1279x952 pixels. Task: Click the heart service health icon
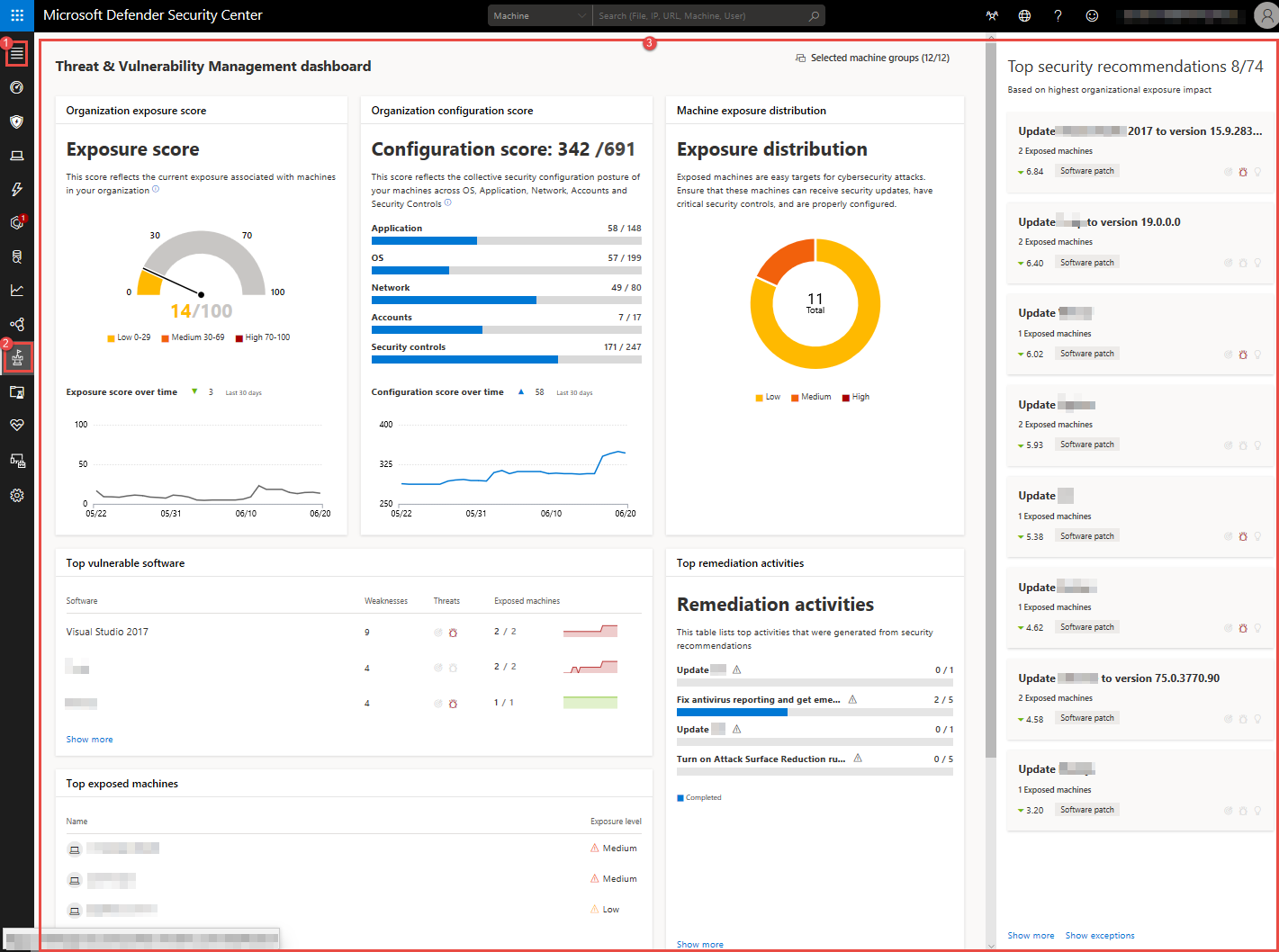point(17,425)
